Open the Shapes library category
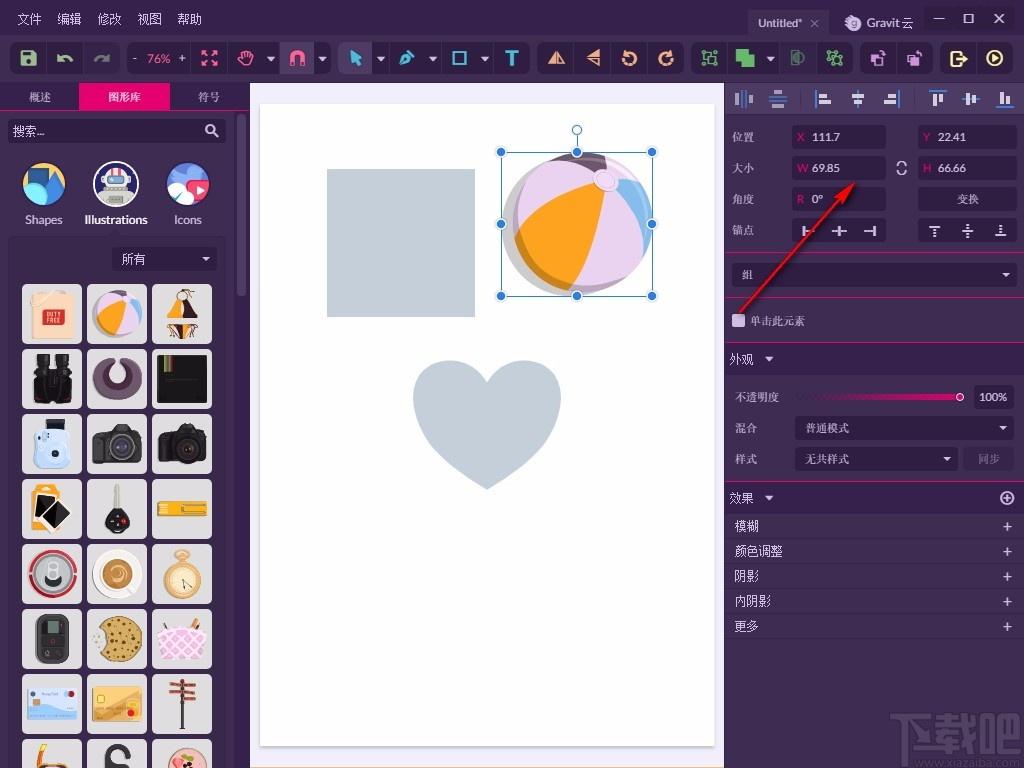Image resolution: width=1024 pixels, height=768 pixels. coord(44,194)
